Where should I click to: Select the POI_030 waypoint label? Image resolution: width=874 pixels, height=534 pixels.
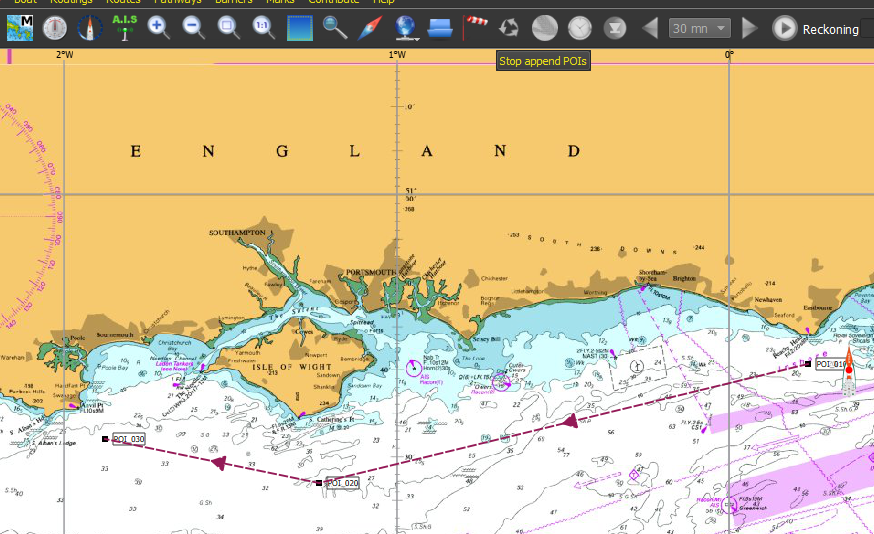click(x=128, y=439)
